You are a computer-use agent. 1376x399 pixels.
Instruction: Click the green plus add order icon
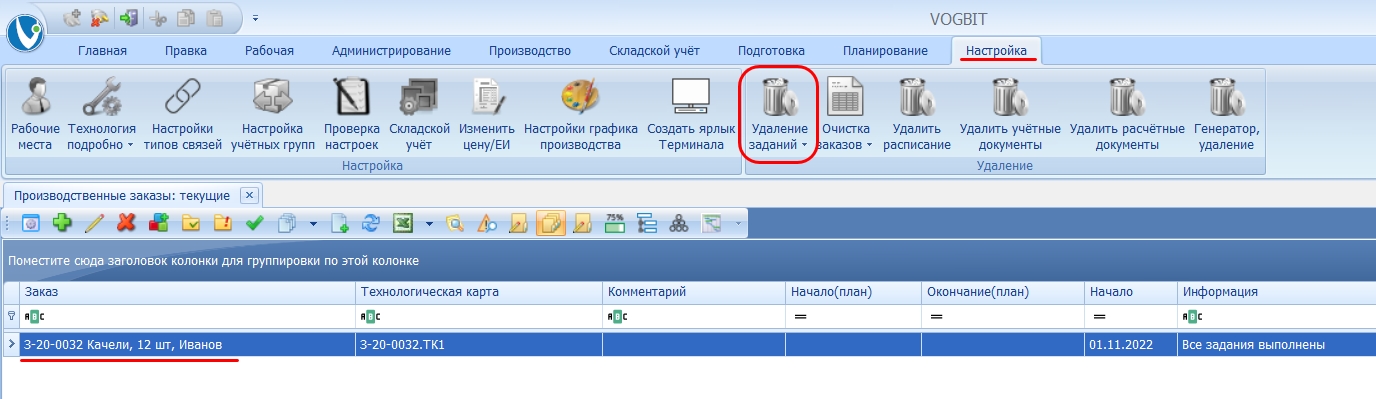62,223
